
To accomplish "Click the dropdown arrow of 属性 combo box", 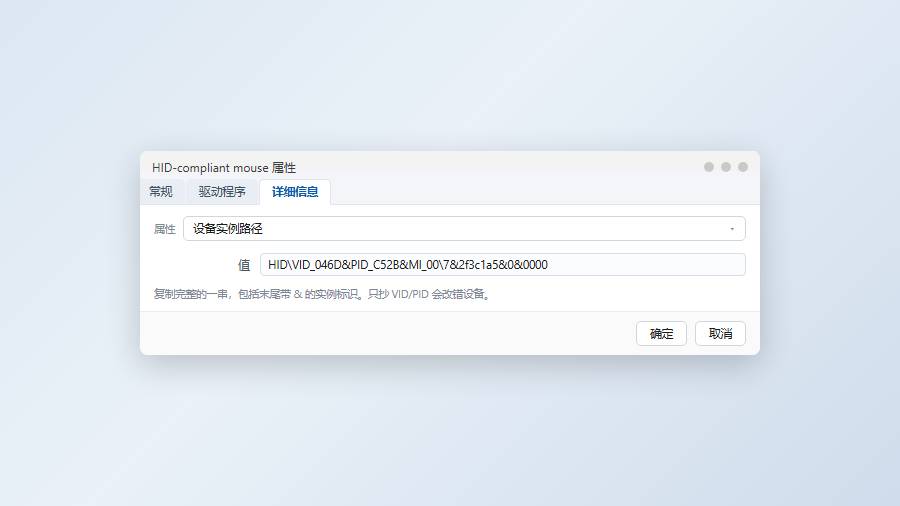I will (x=732, y=229).
